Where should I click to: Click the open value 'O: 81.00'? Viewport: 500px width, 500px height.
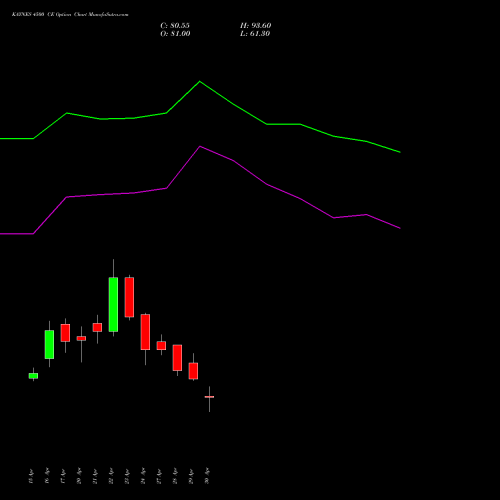pos(175,33)
